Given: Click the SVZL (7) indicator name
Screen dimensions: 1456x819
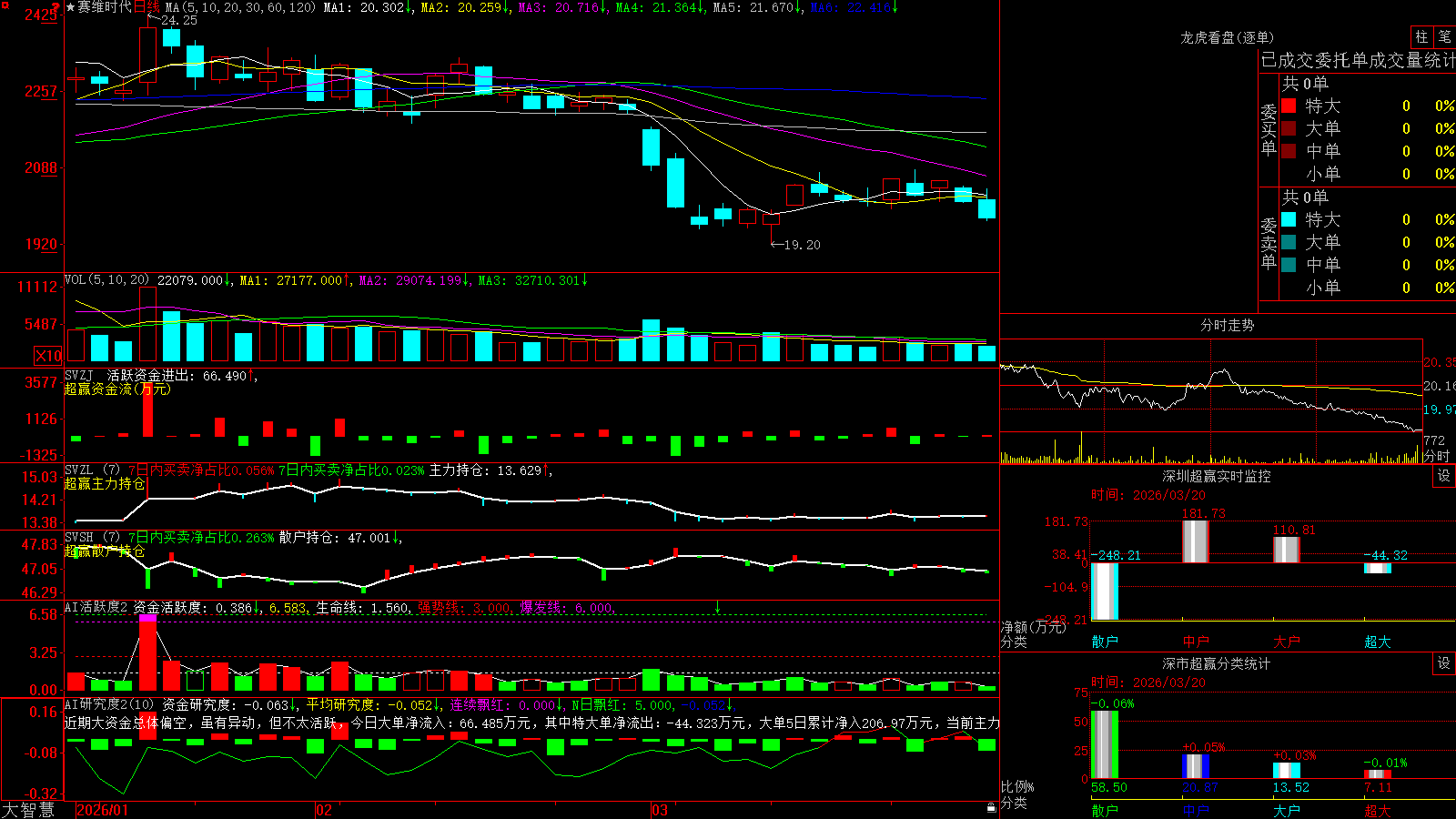Looking at the screenshot, I should pos(93,470).
